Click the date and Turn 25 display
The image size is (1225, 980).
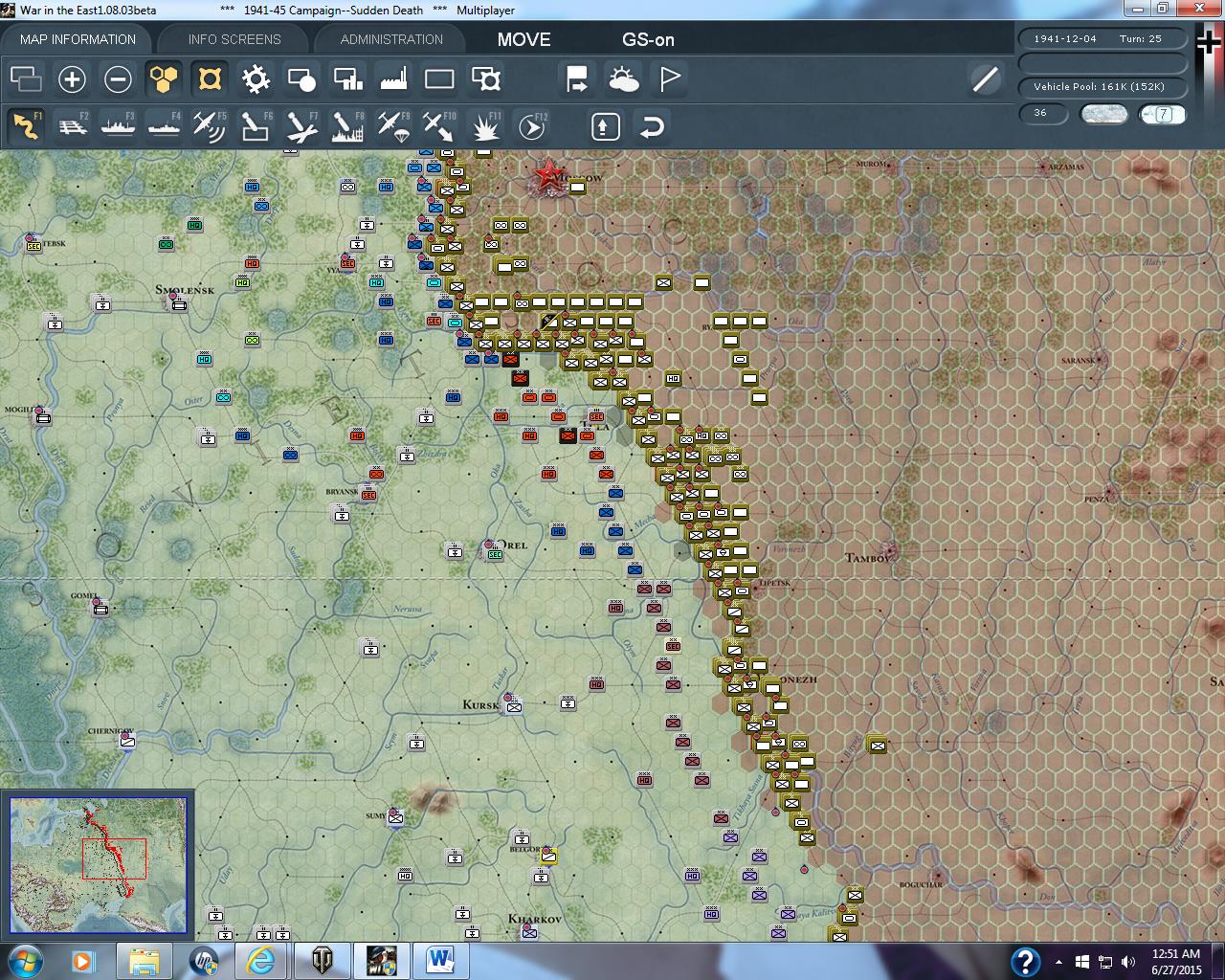[1102, 39]
